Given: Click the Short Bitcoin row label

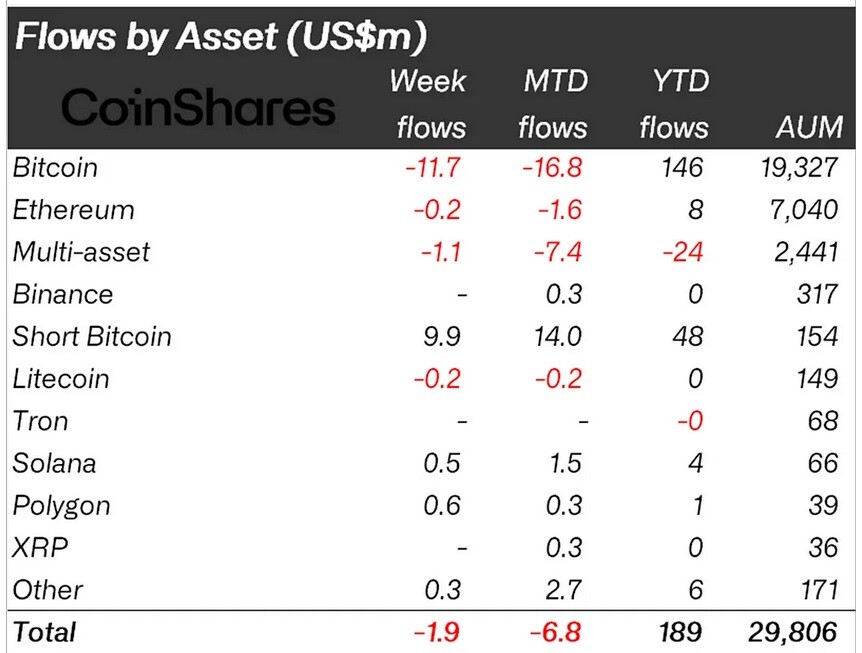Looking at the screenshot, I should click(x=92, y=336).
